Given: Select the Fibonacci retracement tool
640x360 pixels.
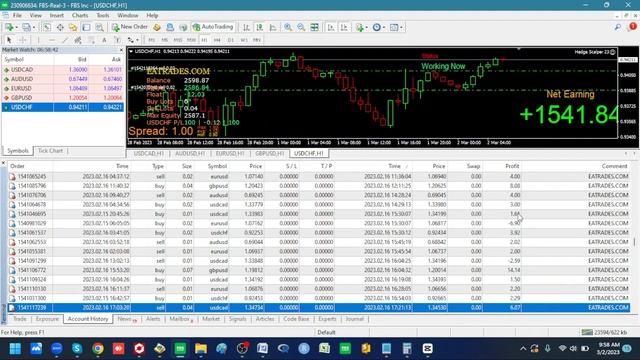Looking at the screenshot, I should click(91, 40).
